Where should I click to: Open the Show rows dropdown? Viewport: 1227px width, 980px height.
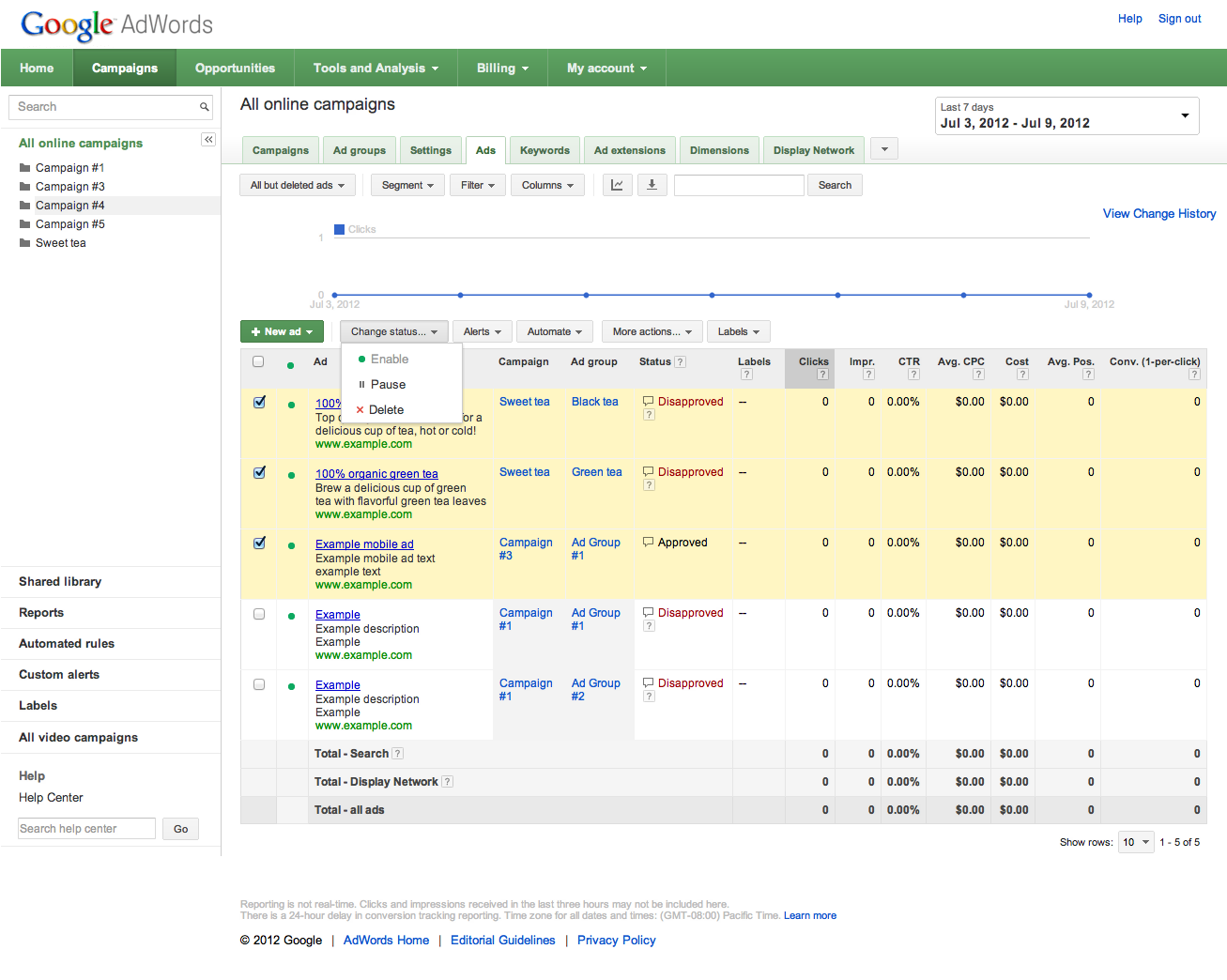pos(1135,842)
